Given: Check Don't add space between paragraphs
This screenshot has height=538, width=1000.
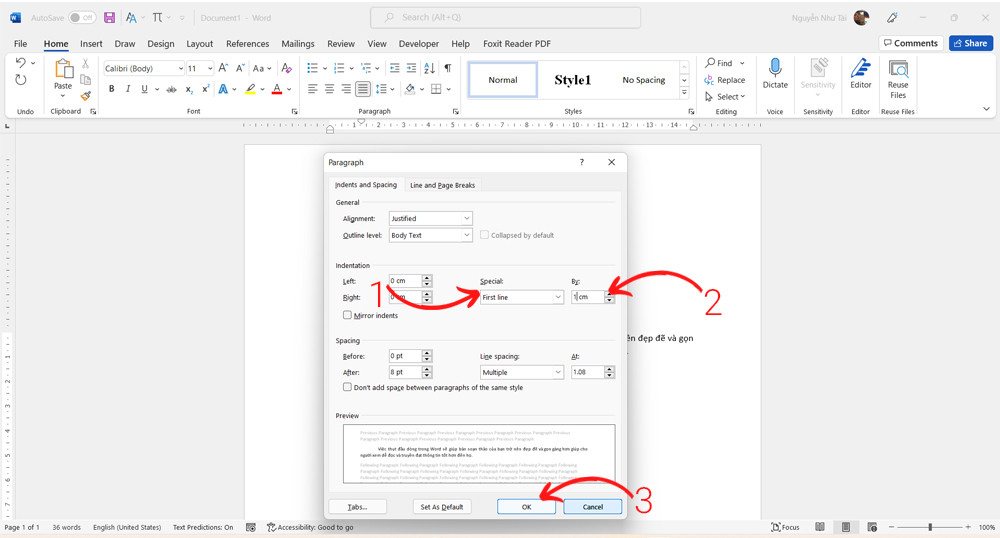Looking at the screenshot, I should pyautogui.click(x=347, y=387).
